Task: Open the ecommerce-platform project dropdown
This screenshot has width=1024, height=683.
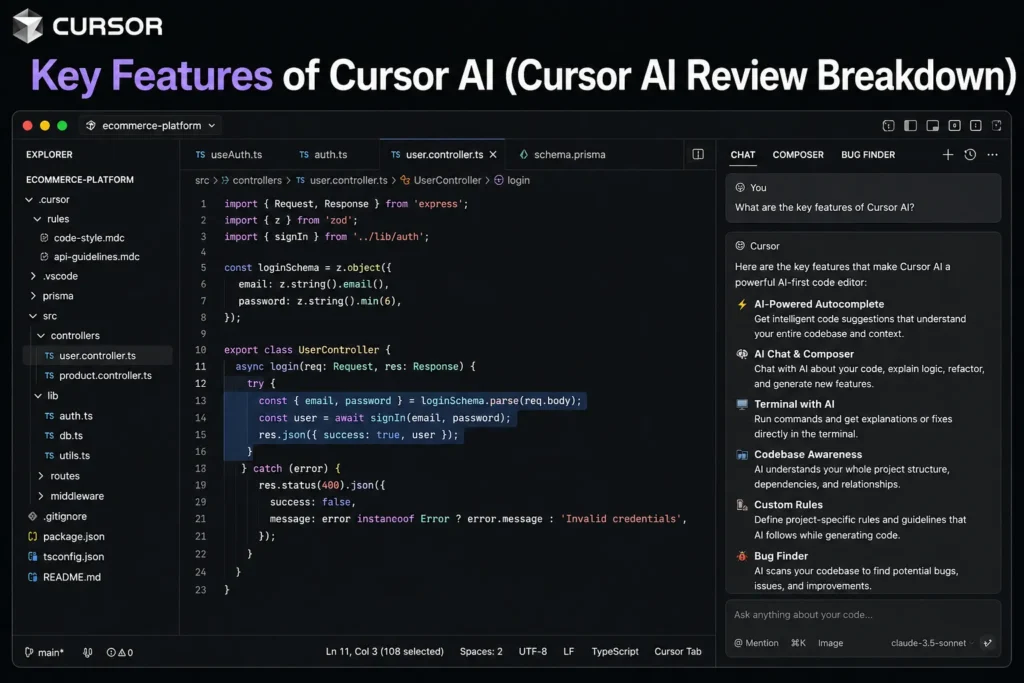Action: [x=151, y=125]
